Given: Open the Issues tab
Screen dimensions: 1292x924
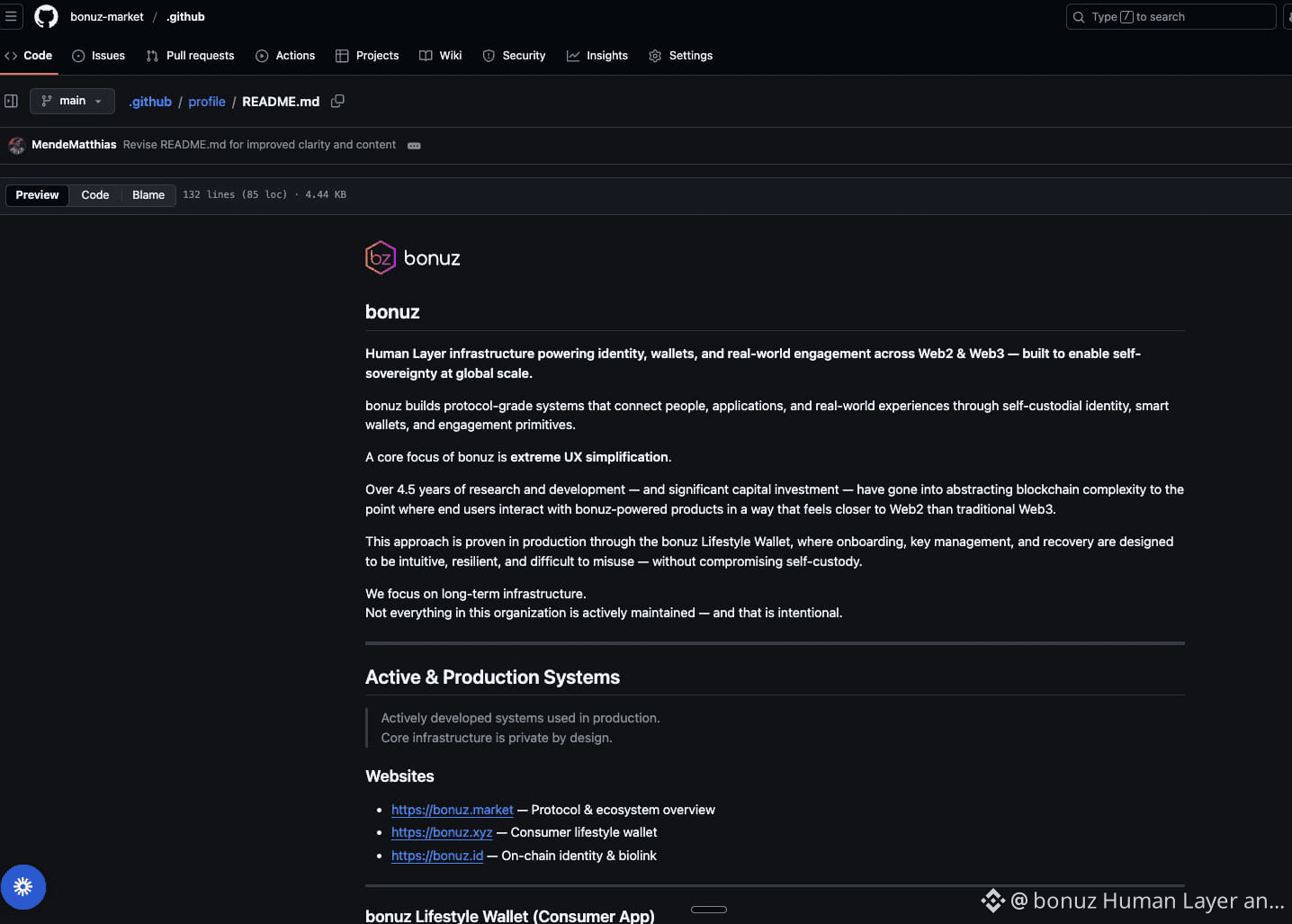Looking at the screenshot, I should coord(98,56).
